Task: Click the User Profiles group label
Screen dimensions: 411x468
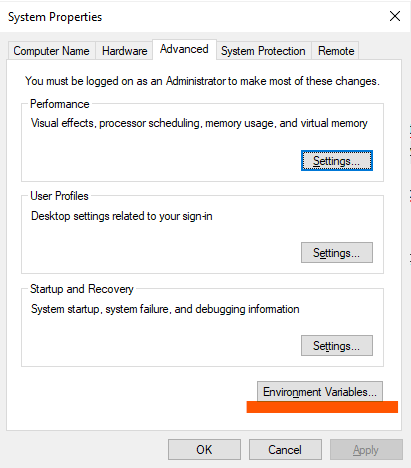Action: coord(59,196)
